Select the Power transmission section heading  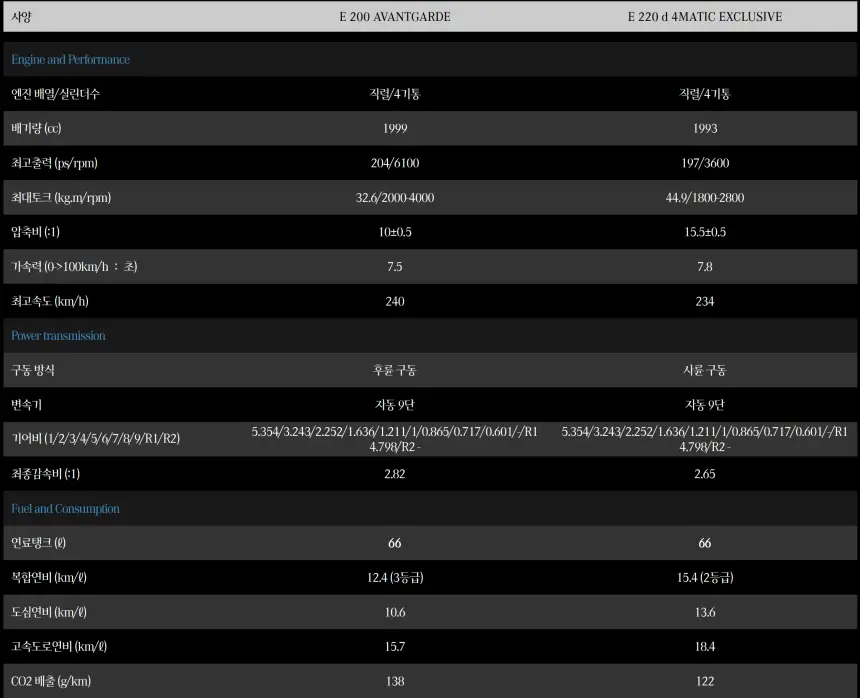click(x=58, y=336)
